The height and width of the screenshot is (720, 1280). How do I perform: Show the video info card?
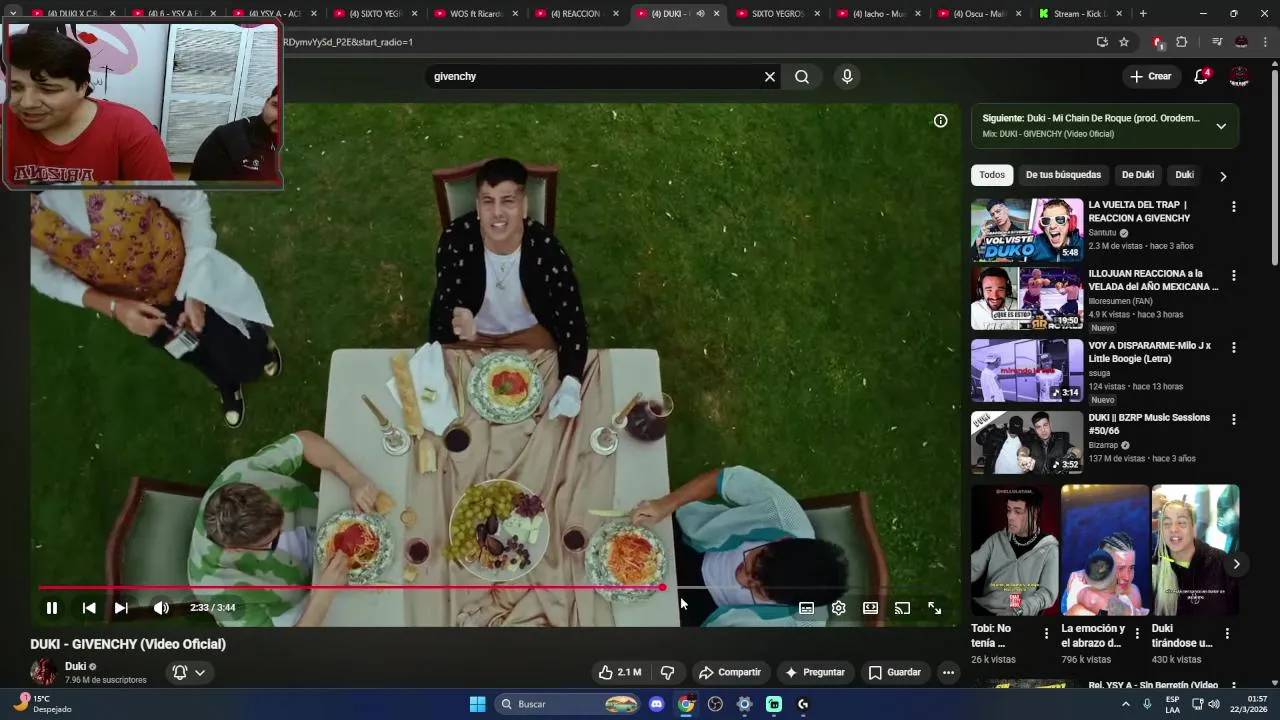coord(940,121)
